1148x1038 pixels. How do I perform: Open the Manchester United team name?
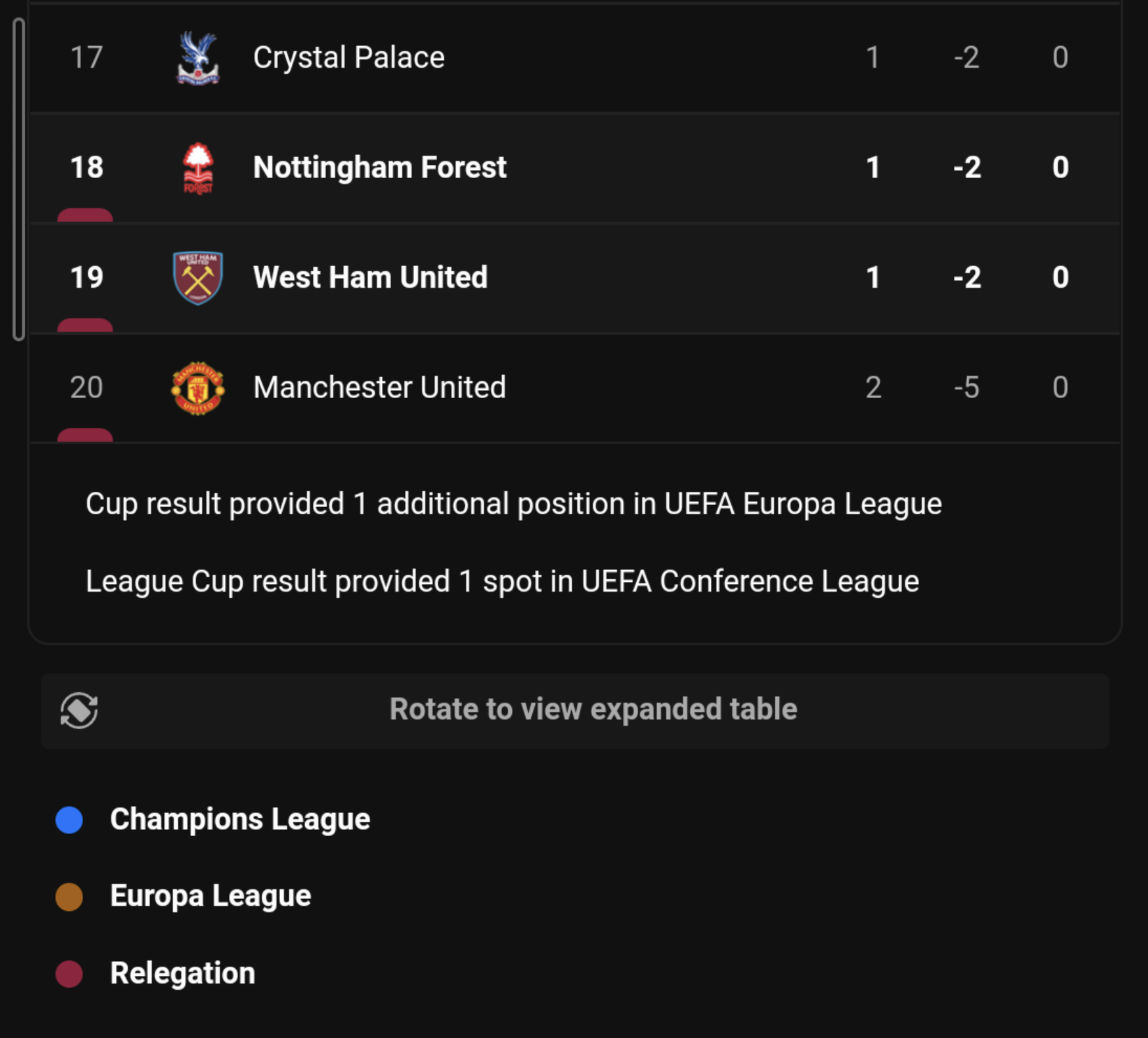(x=379, y=388)
